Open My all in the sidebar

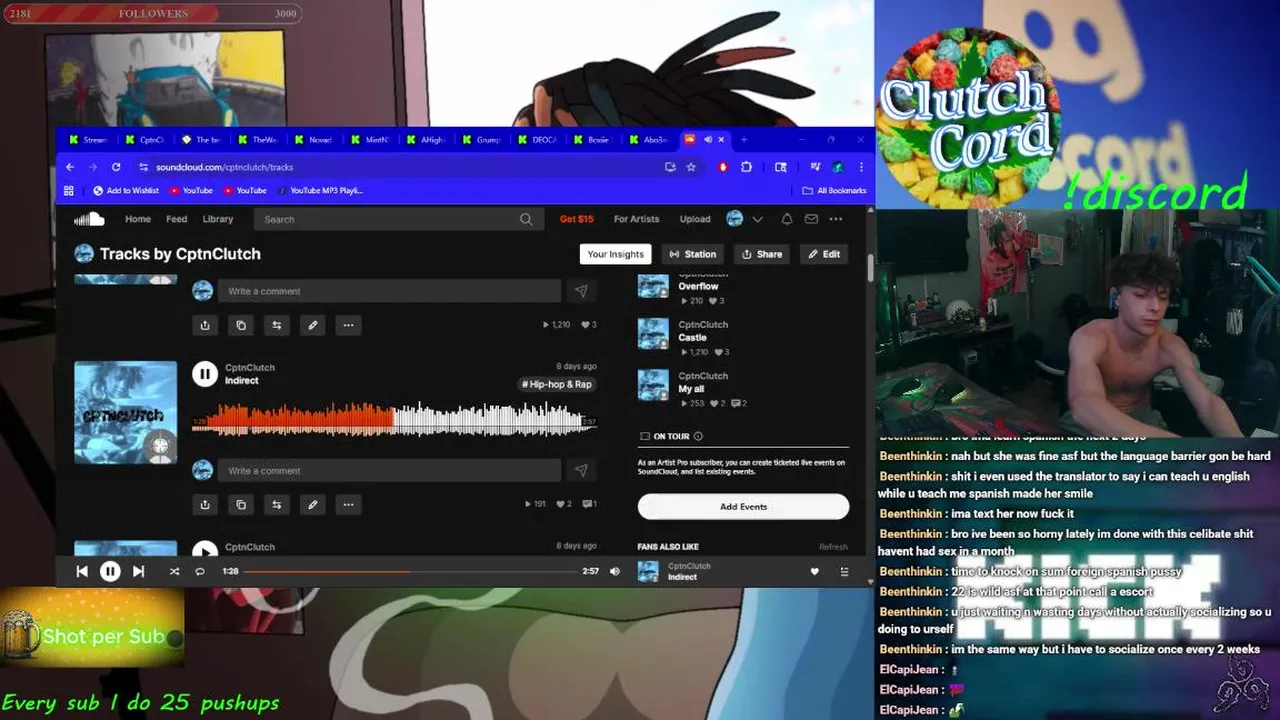(x=691, y=389)
